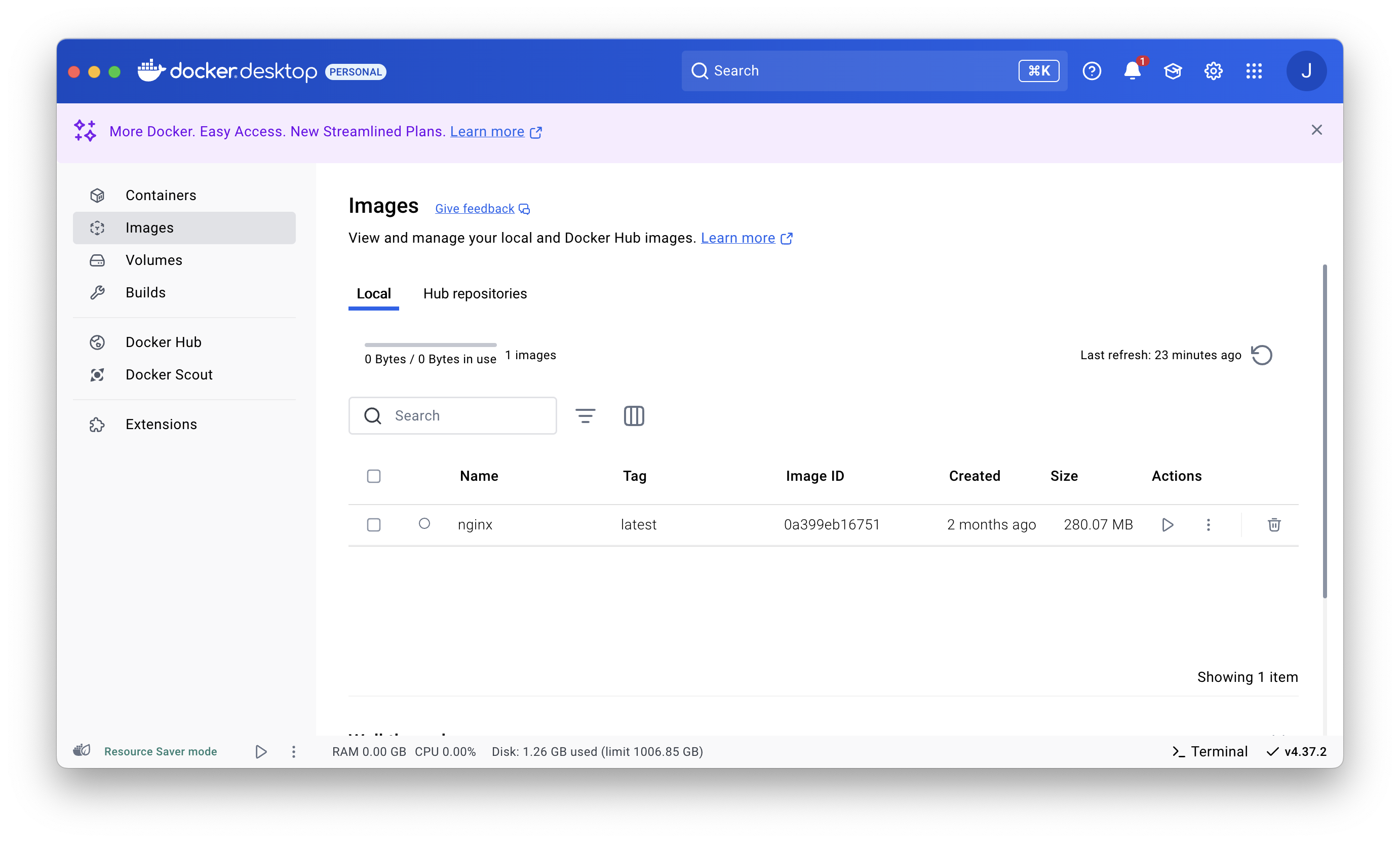Click the nginx image name

point(475,525)
